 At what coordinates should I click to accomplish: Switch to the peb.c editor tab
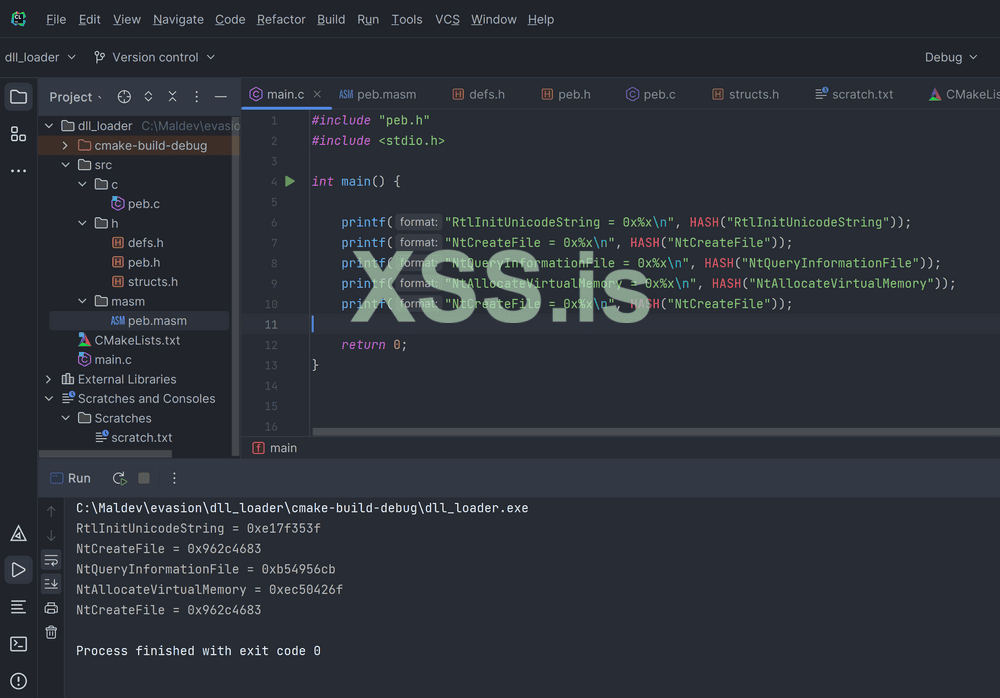(x=651, y=94)
